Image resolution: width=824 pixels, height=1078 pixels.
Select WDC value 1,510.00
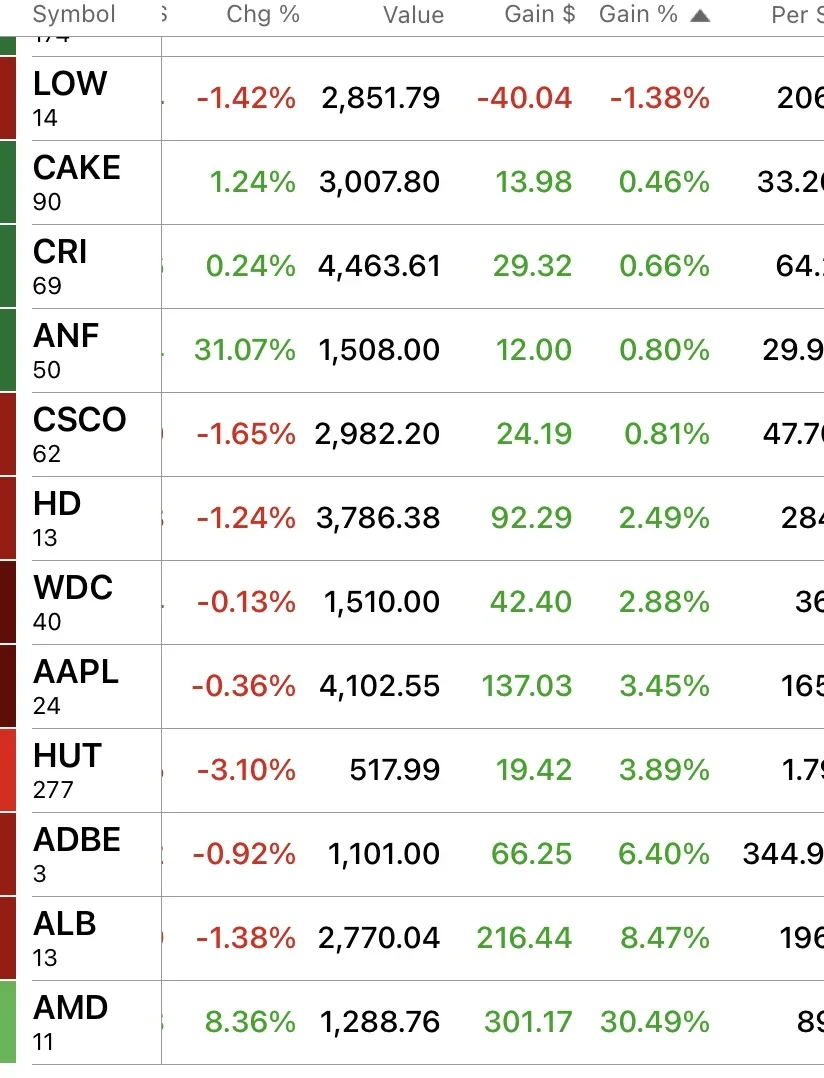click(x=381, y=602)
